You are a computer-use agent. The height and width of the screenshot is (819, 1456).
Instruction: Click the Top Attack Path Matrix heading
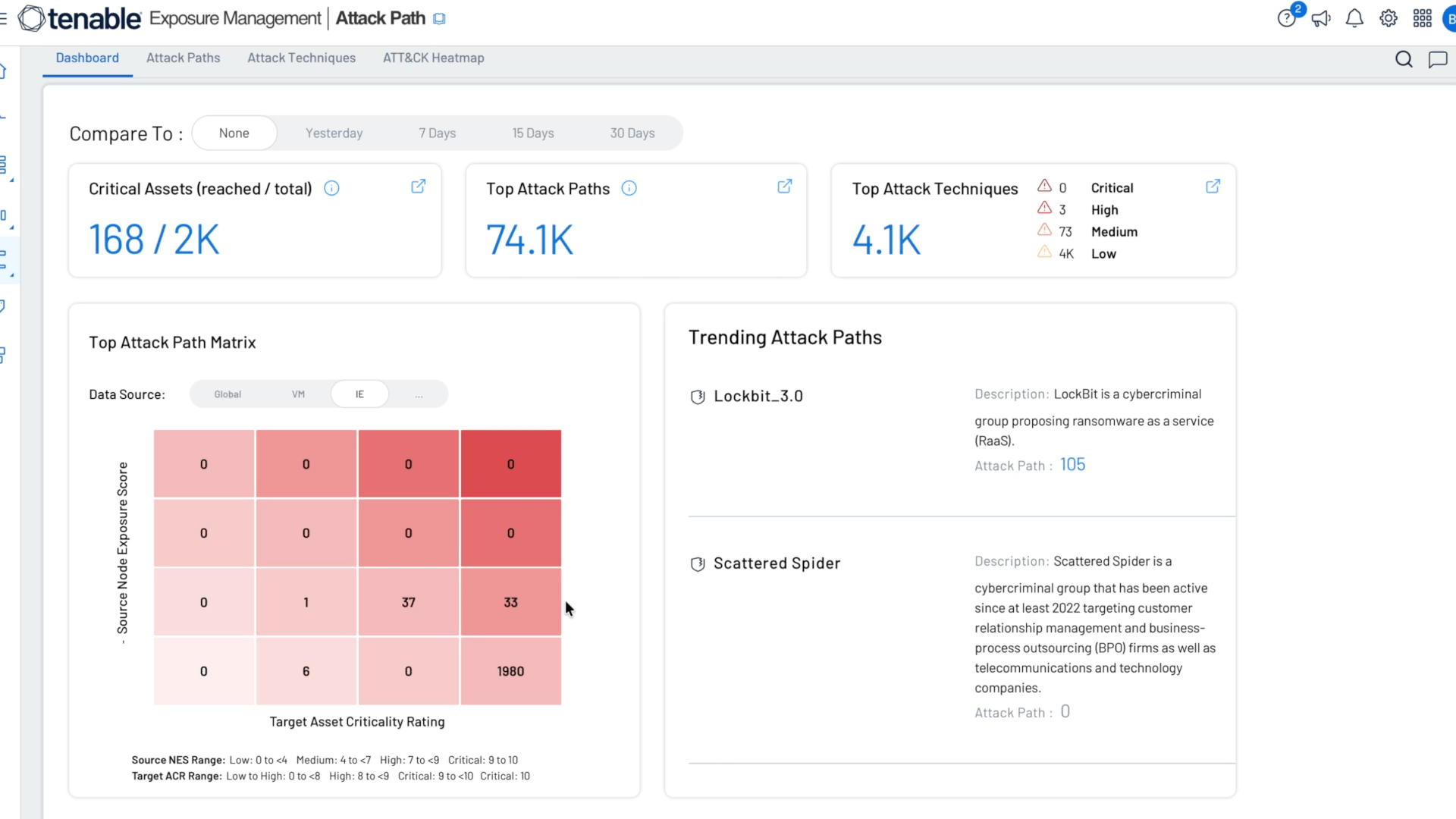[x=172, y=343]
